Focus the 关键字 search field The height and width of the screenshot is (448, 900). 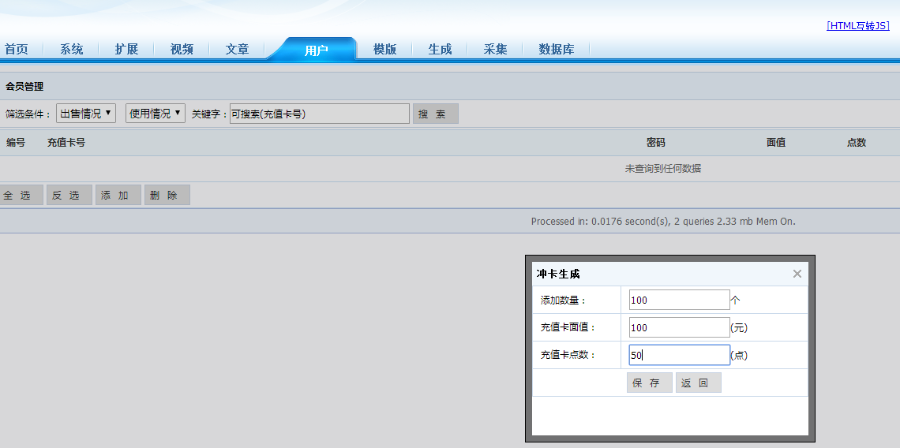pos(320,114)
